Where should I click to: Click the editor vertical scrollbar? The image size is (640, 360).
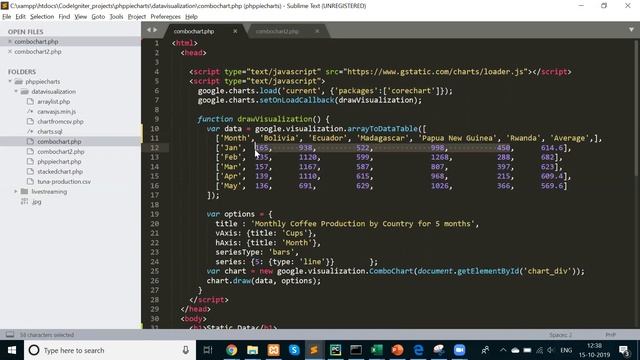[x=637, y=108]
